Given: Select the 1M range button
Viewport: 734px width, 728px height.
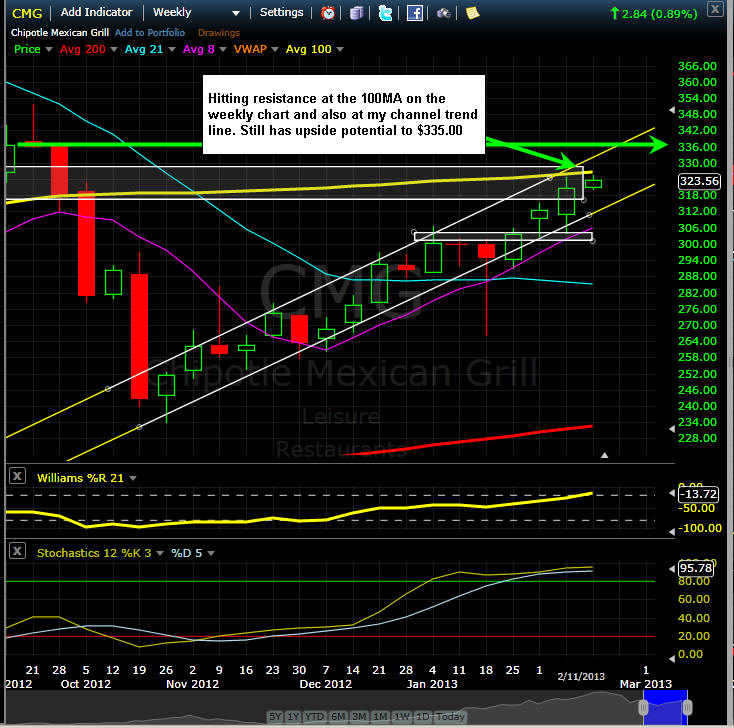Looking at the screenshot, I should (x=380, y=716).
